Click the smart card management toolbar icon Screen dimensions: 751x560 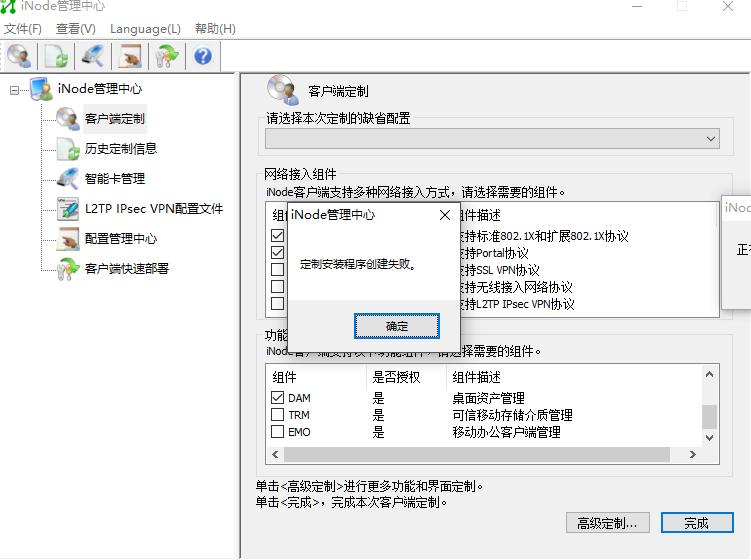[x=93, y=56]
